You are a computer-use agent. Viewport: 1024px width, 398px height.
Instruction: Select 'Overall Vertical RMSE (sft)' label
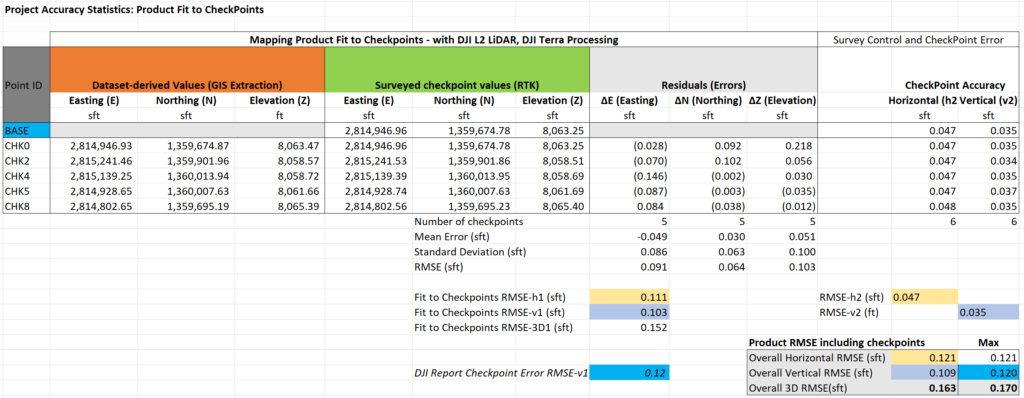812,373
